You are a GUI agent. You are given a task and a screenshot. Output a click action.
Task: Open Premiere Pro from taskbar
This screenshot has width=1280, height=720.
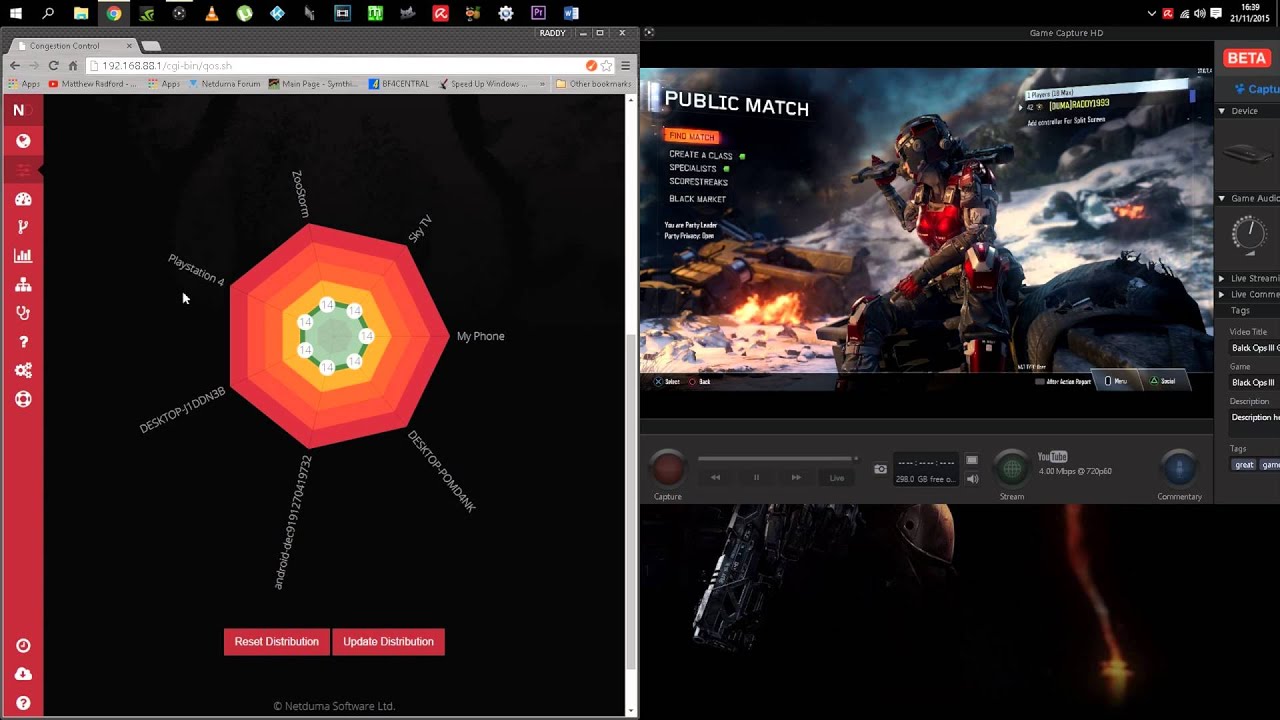pyautogui.click(x=538, y=14)
